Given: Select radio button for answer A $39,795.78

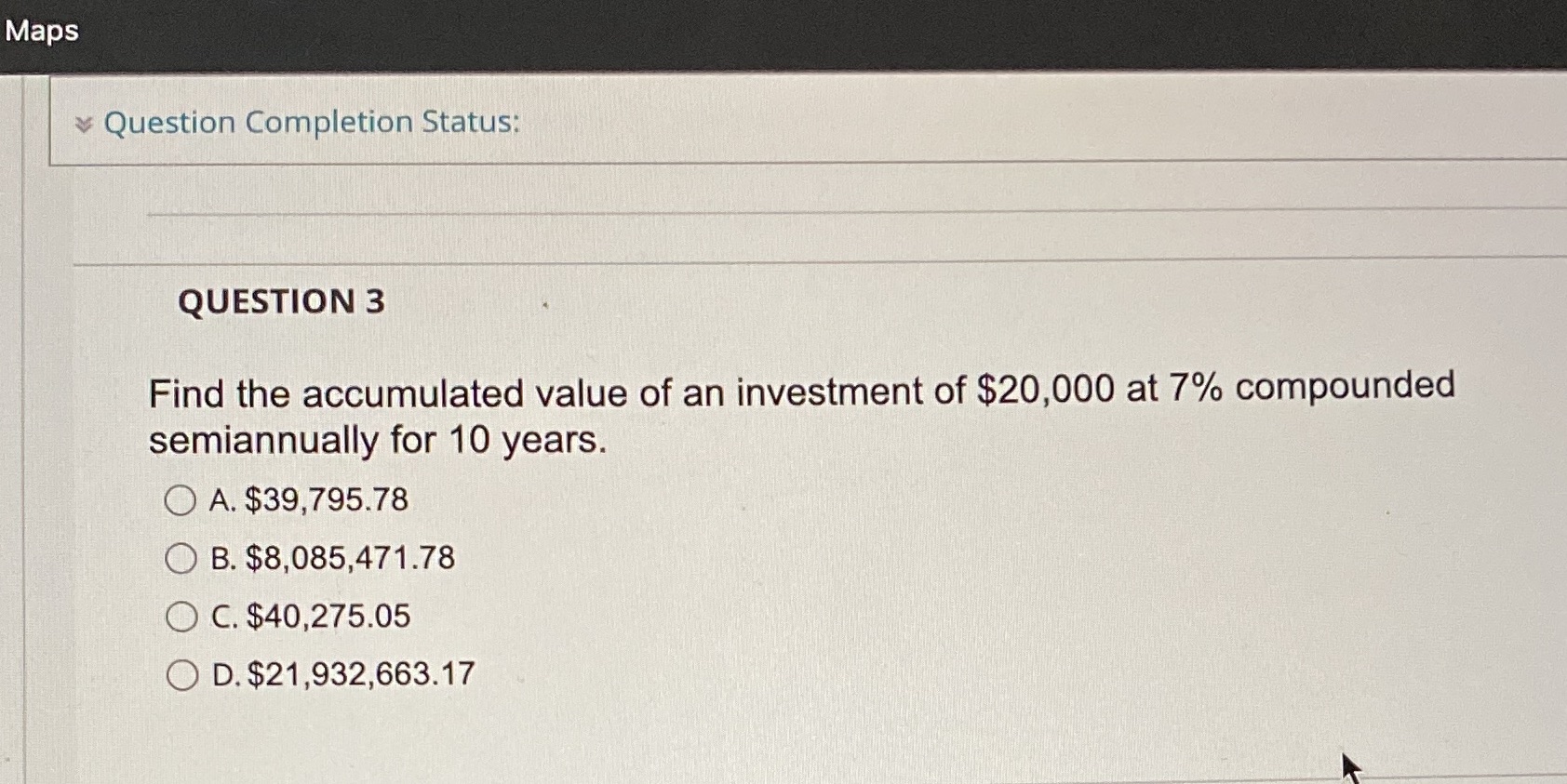Looking at the screenshot, I should tap(181, 500).
